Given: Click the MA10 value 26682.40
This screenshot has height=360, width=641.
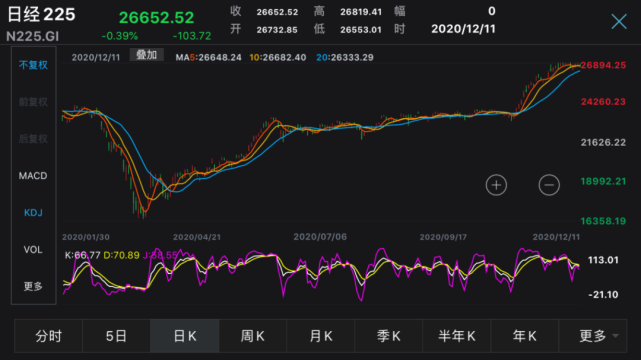Looking at the screenshot, I should pyautogui.click(x=284, y=57).
